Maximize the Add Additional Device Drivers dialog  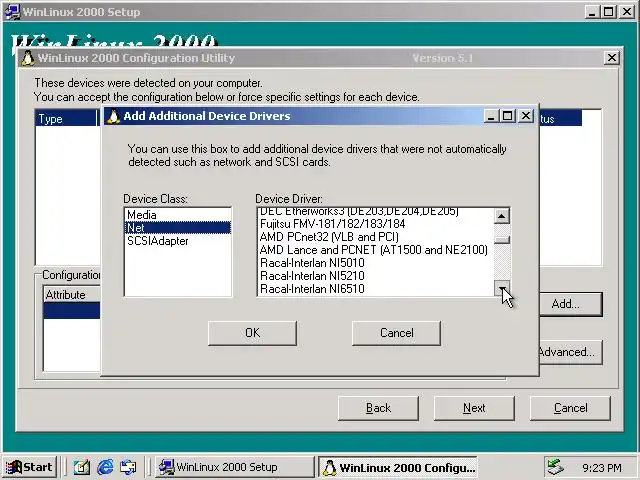(508, 116)
